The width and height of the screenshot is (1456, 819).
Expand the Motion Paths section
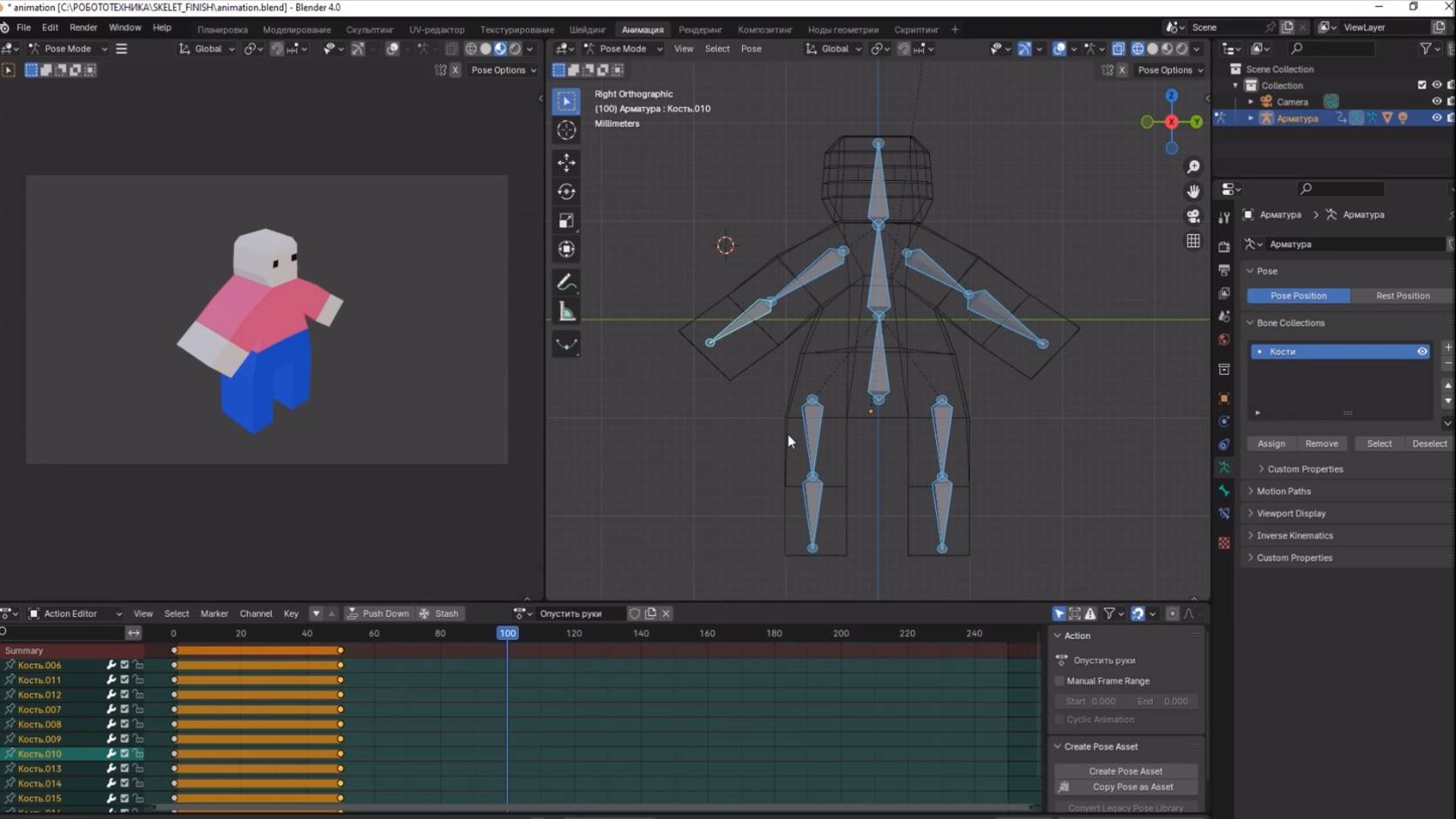click(1282, 491)
